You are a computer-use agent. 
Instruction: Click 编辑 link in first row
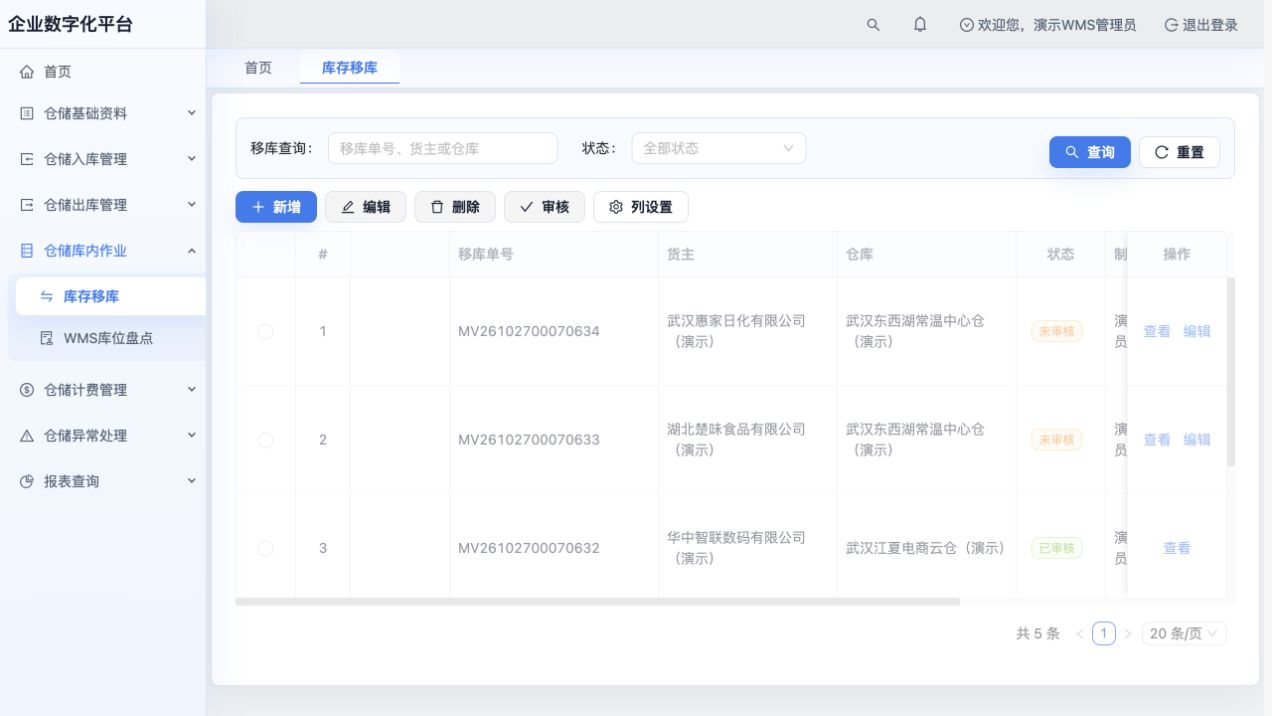(1197, 331)
